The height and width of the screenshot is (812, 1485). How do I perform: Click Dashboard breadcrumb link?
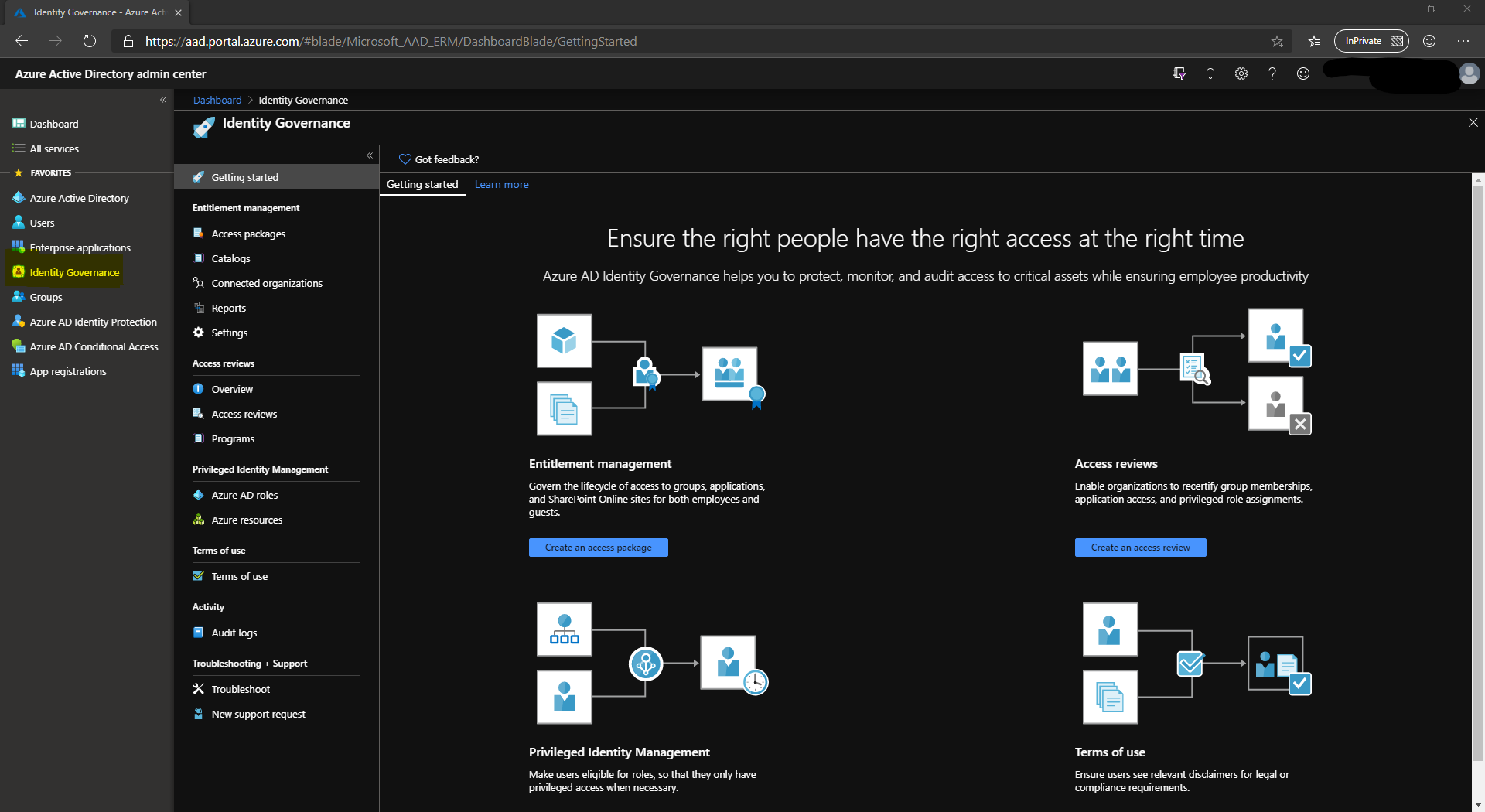(x=217, y=100)
